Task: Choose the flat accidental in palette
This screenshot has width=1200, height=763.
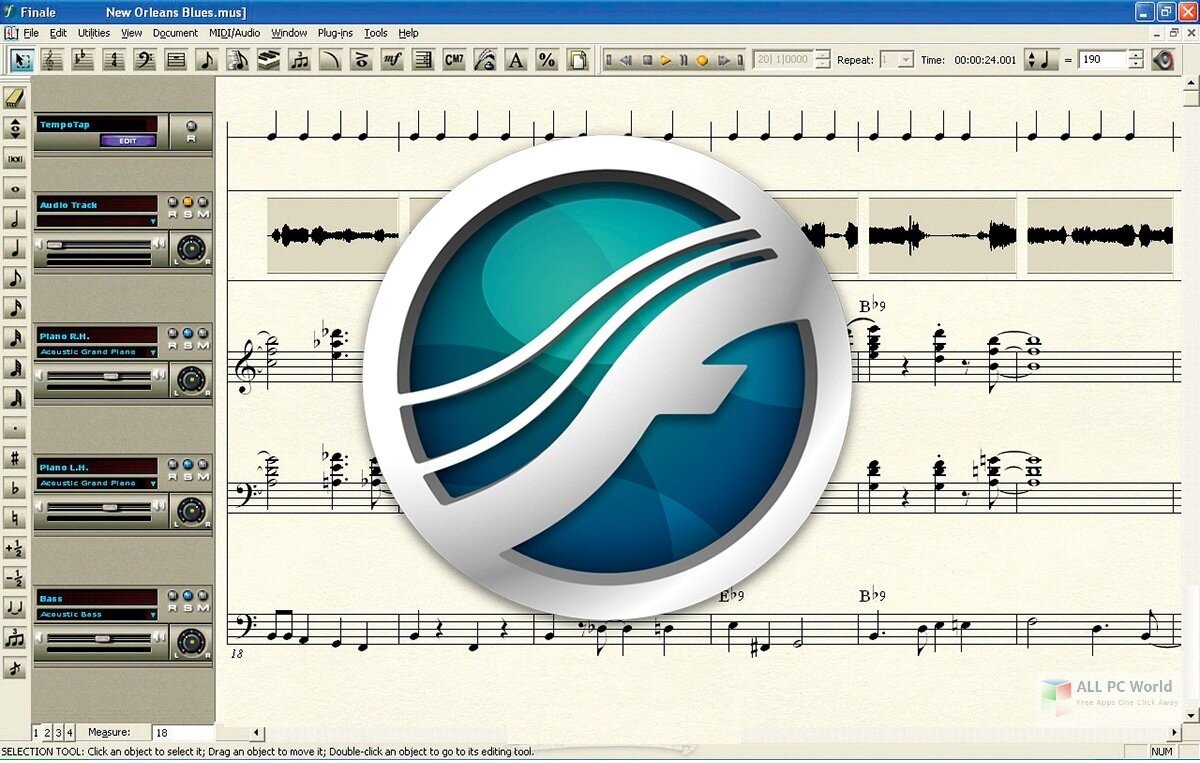Action: [15, 488]
